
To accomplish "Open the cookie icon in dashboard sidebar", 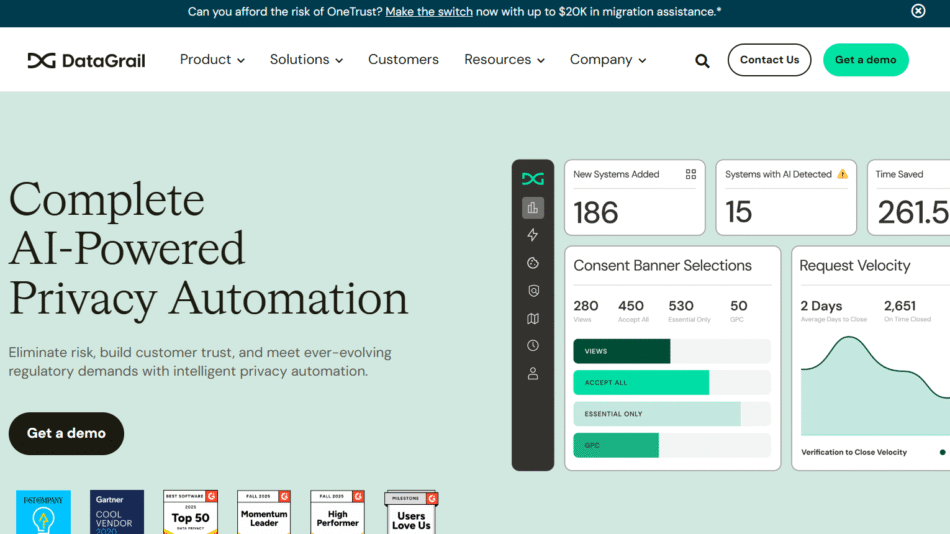I will (x=532, y=263).
